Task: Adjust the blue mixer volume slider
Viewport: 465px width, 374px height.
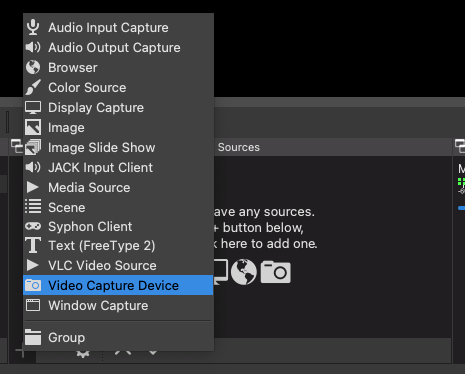Action: pyautogui.click(x=461, y=208)
